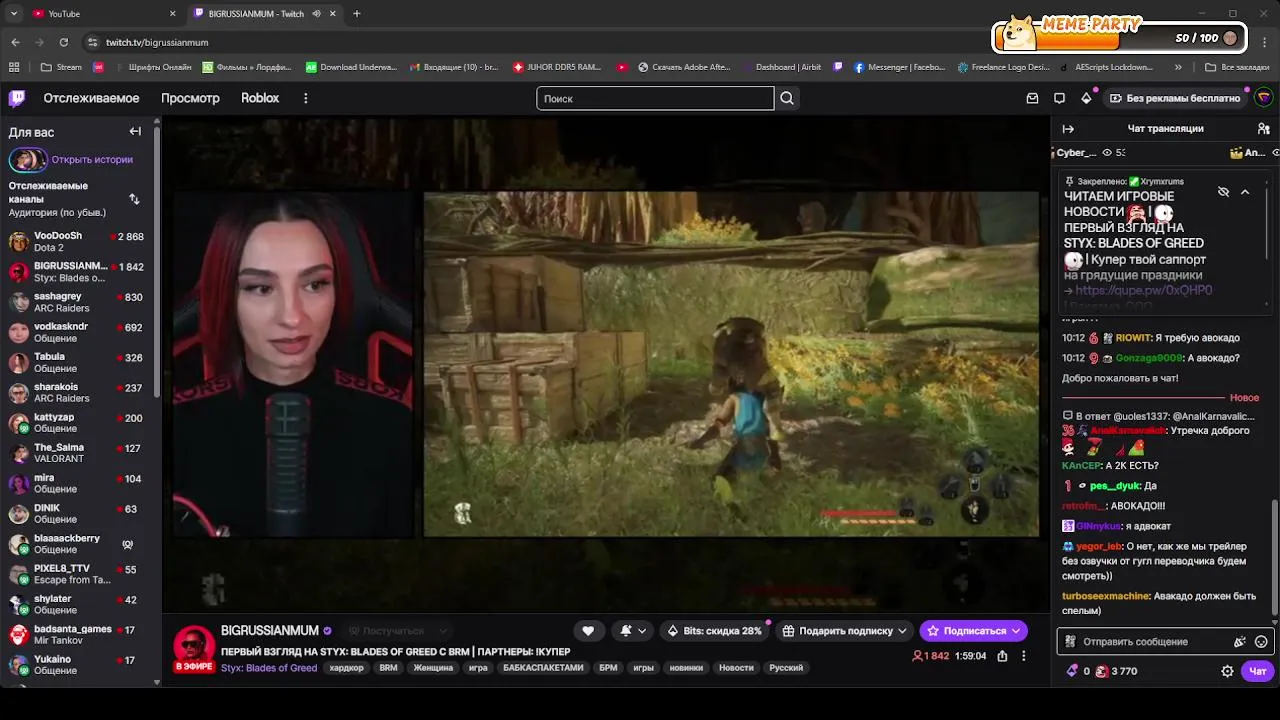
Task: Open channel points balance 3 770
Action: pyautogui.click(x=1116, y=671)
